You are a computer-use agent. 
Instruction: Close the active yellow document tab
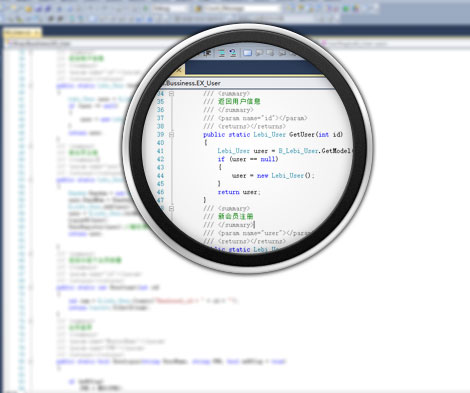click(x=179, y=70)
